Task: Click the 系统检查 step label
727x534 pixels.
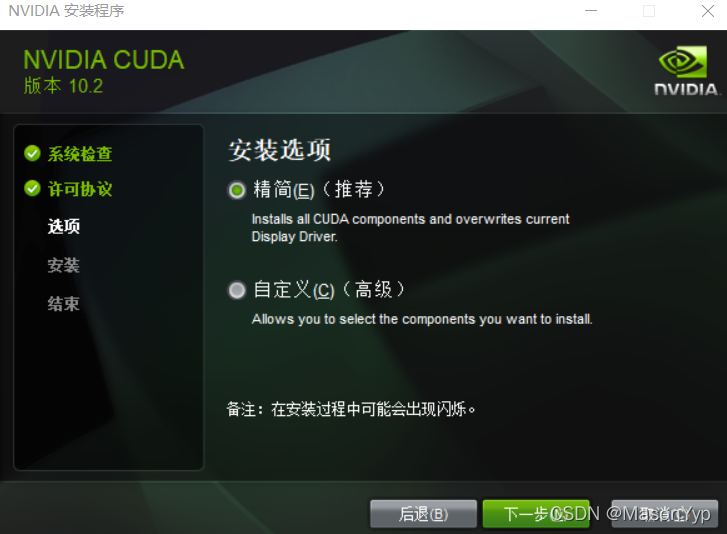Action: click(x=80, y=154)
